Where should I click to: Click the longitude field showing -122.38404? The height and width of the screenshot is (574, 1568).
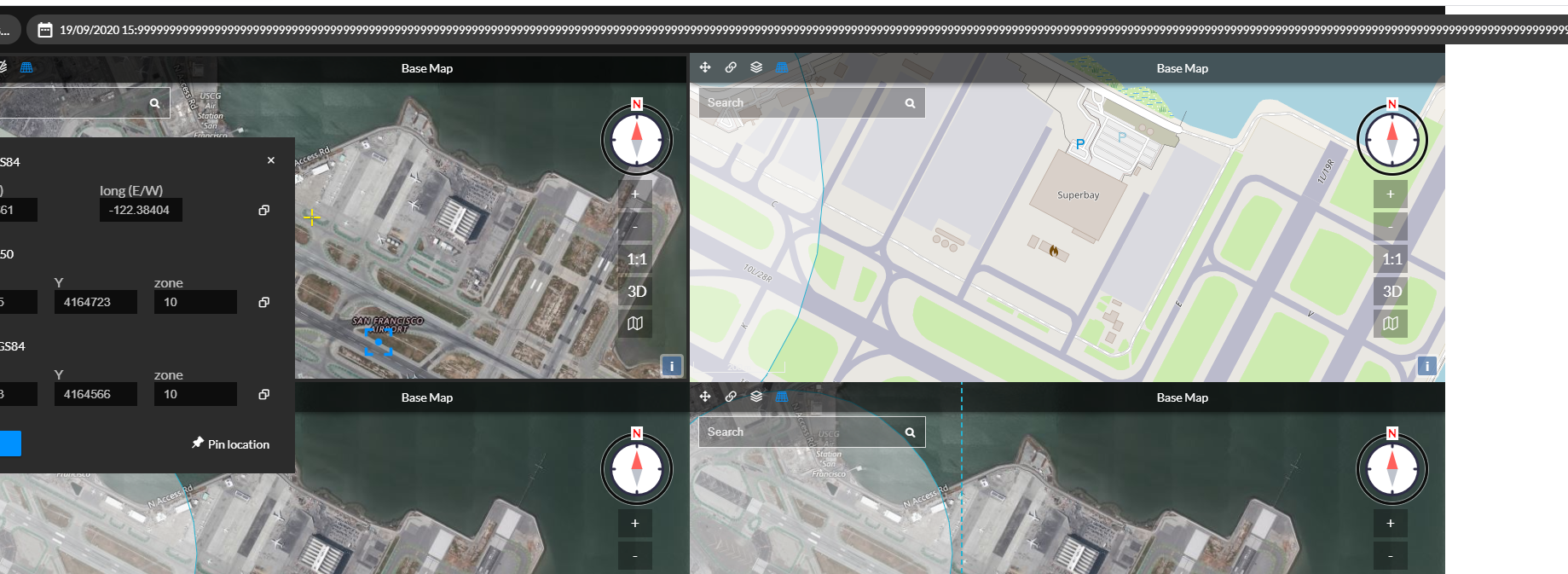click(141, 210)
